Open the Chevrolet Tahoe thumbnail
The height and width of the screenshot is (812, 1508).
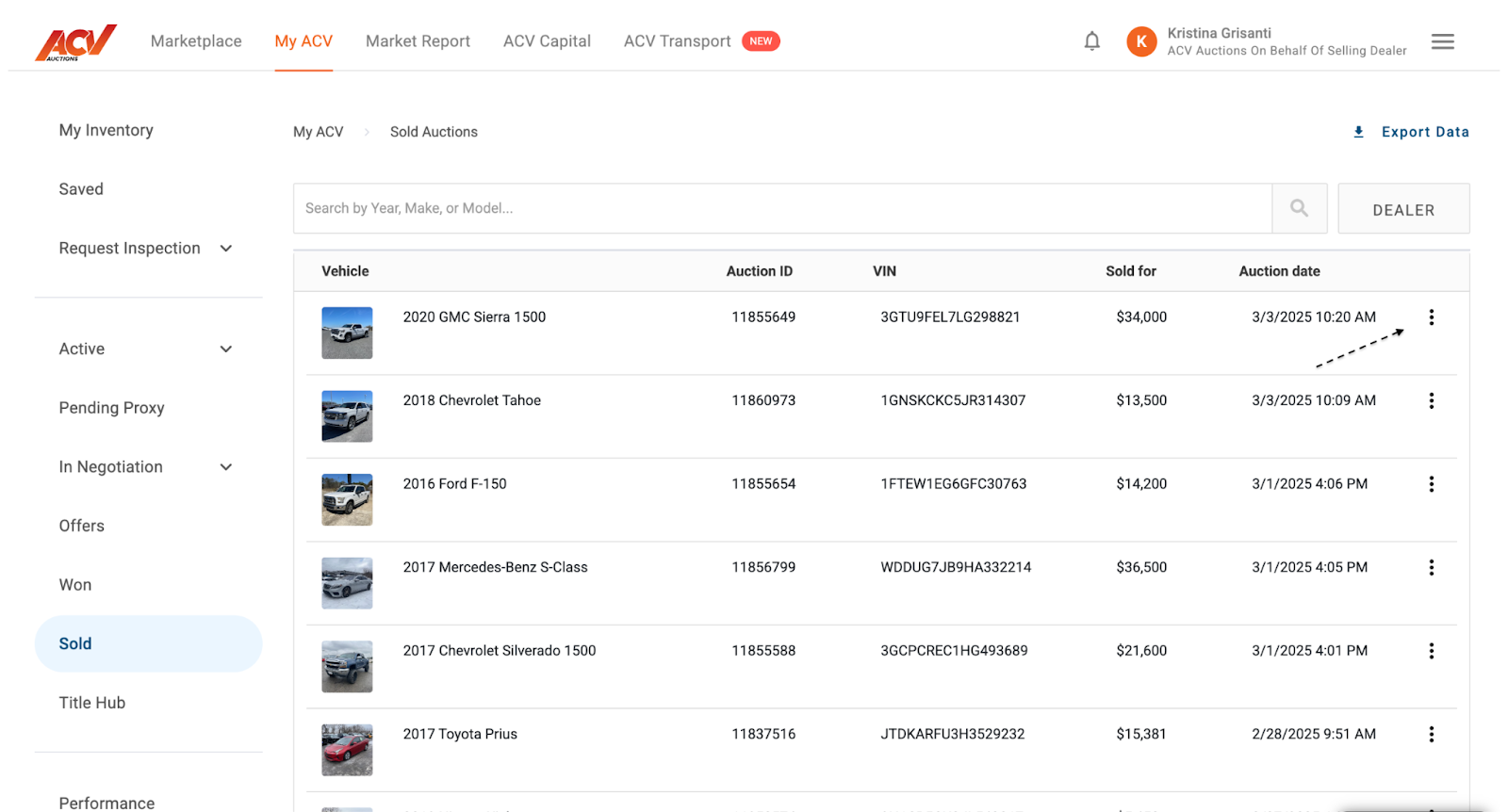347,416
